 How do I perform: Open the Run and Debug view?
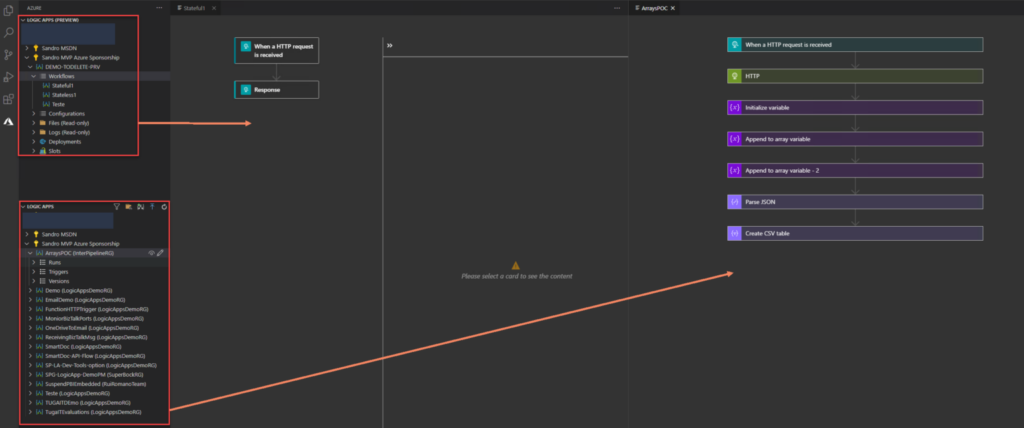(8, 77)
